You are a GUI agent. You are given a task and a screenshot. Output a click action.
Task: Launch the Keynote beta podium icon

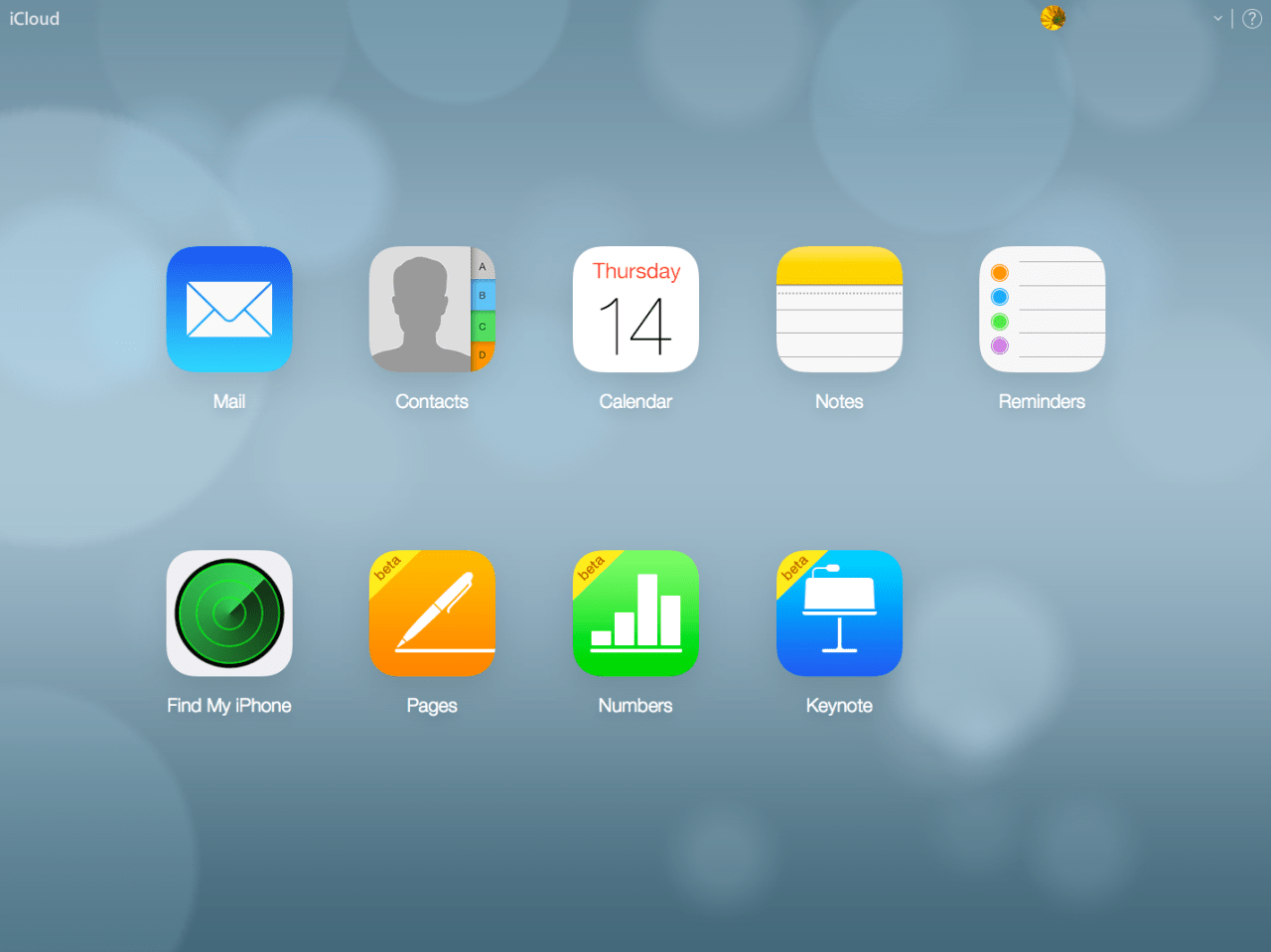tap(839, 613)
